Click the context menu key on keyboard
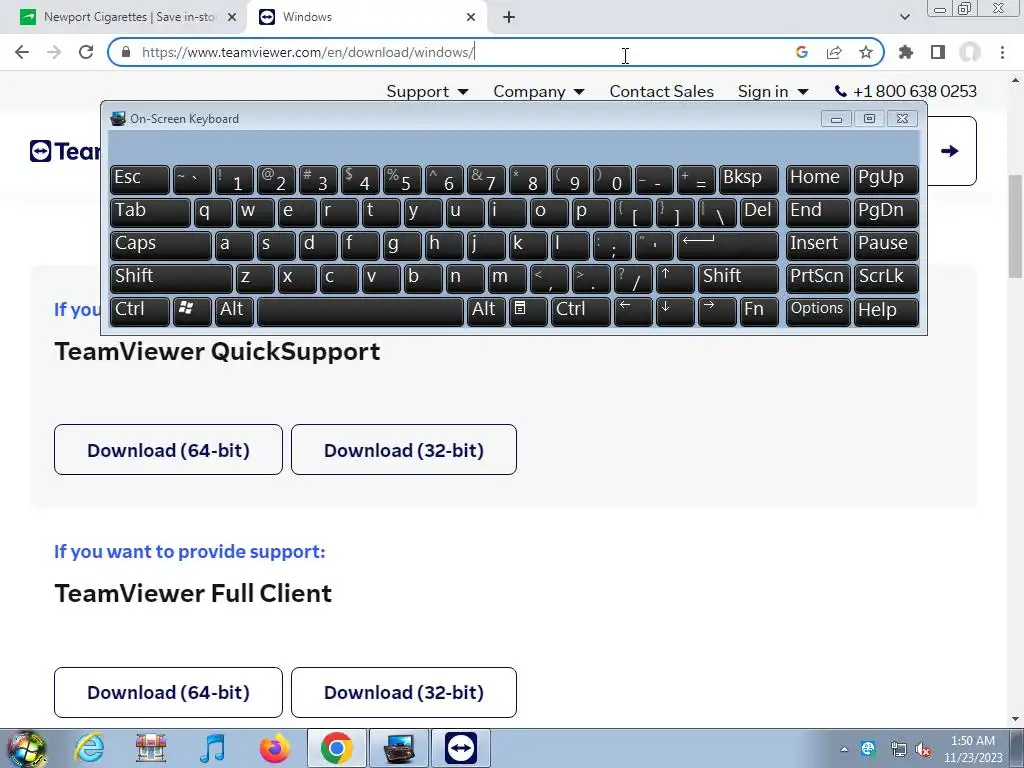This screenshot has height=768, width=1024. (x=528, y=311)
